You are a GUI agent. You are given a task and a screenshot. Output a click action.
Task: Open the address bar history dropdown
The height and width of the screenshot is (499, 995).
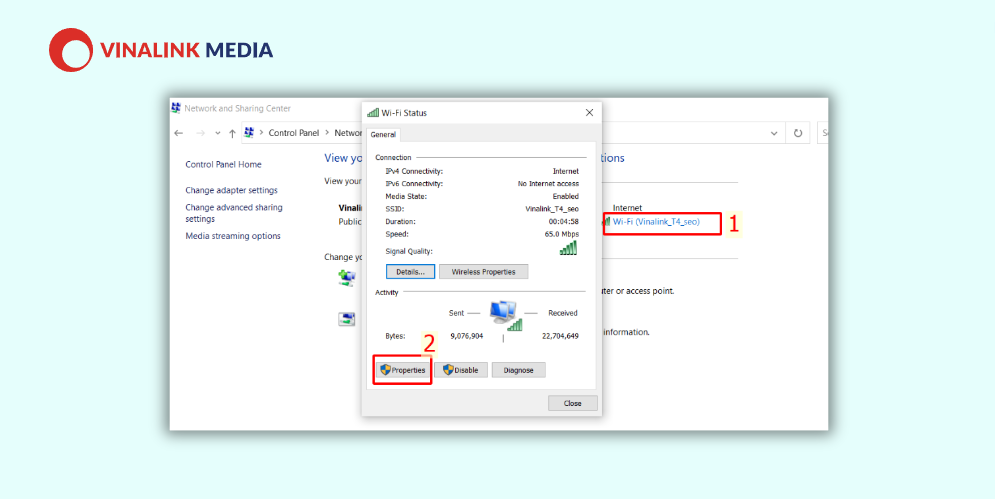pos(774,133)
